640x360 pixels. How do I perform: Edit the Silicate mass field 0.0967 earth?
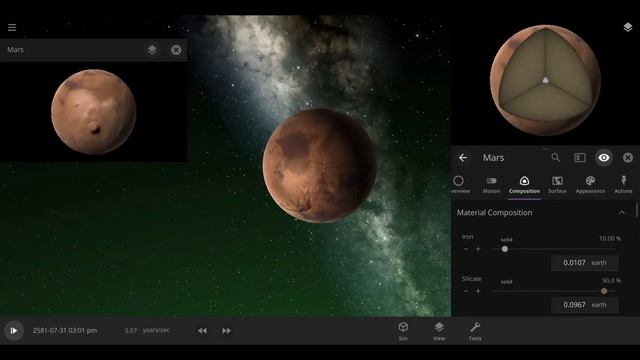pos(585,305)
